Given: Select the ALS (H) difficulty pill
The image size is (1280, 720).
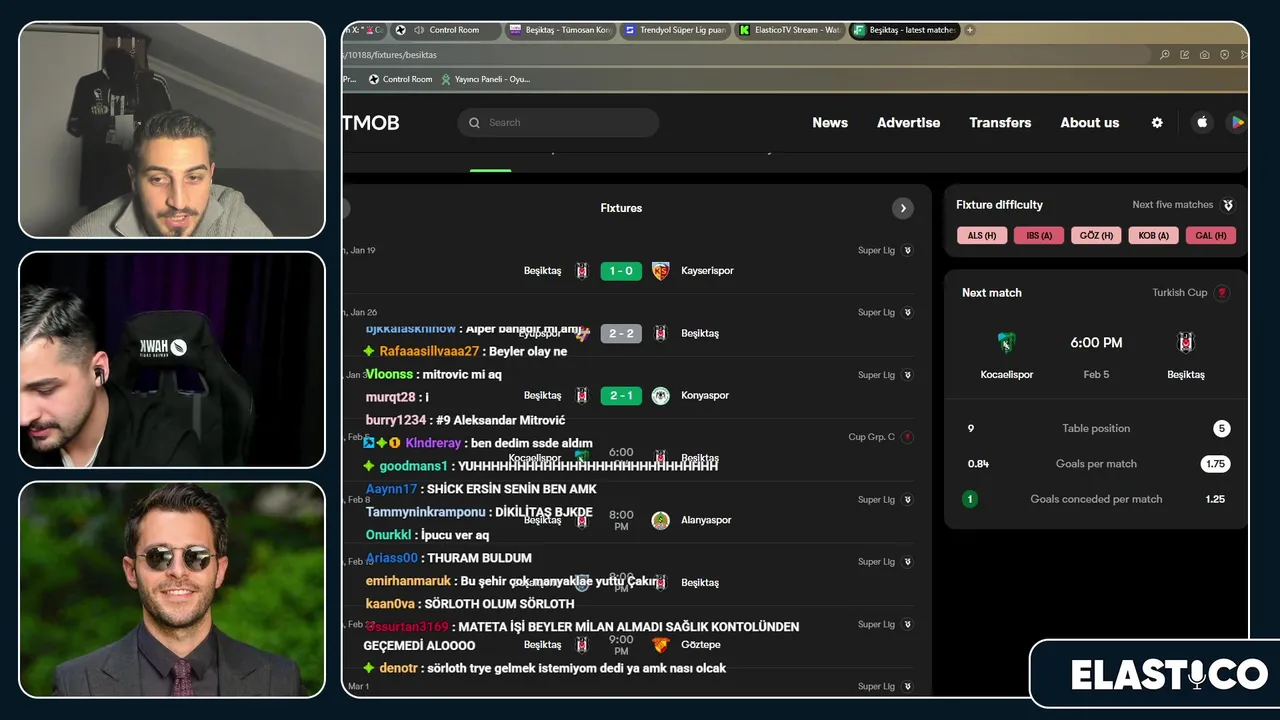Looking at the screenshot, I should pyautogui.click(x=981, y=236).
